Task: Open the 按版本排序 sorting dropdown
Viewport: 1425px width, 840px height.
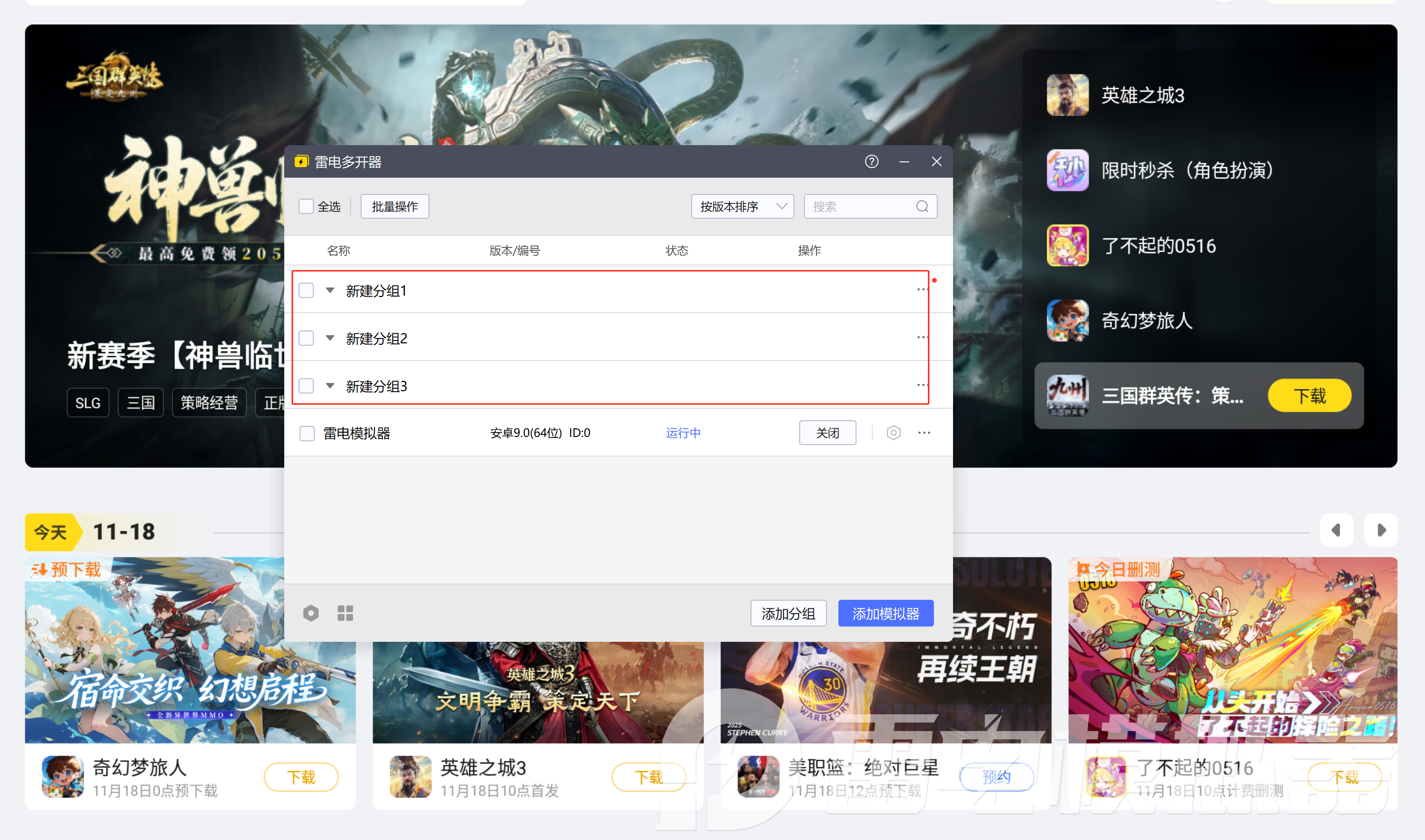Action: 742,206
